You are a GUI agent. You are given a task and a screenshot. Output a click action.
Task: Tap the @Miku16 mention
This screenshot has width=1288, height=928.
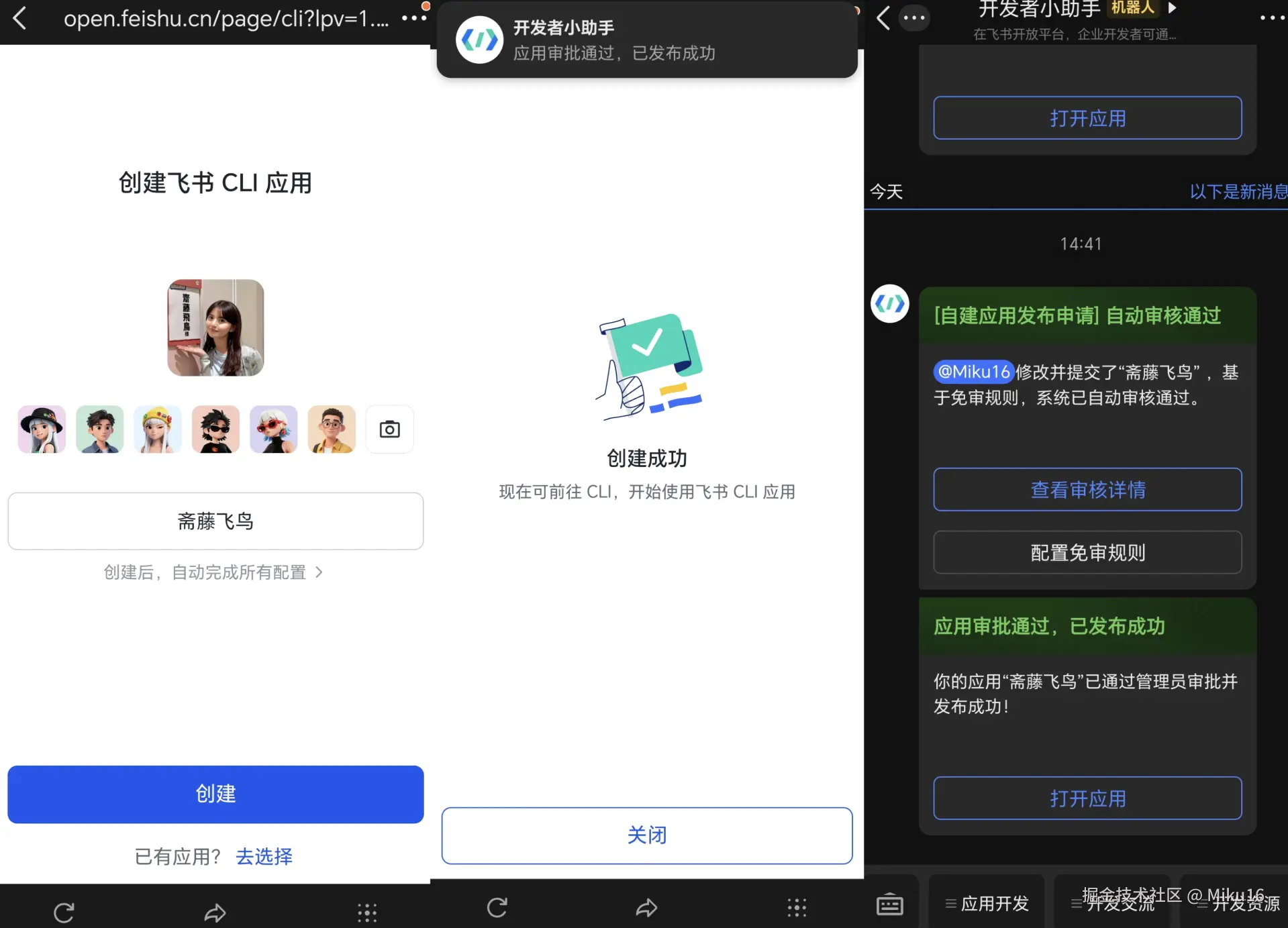coord(973,372)
